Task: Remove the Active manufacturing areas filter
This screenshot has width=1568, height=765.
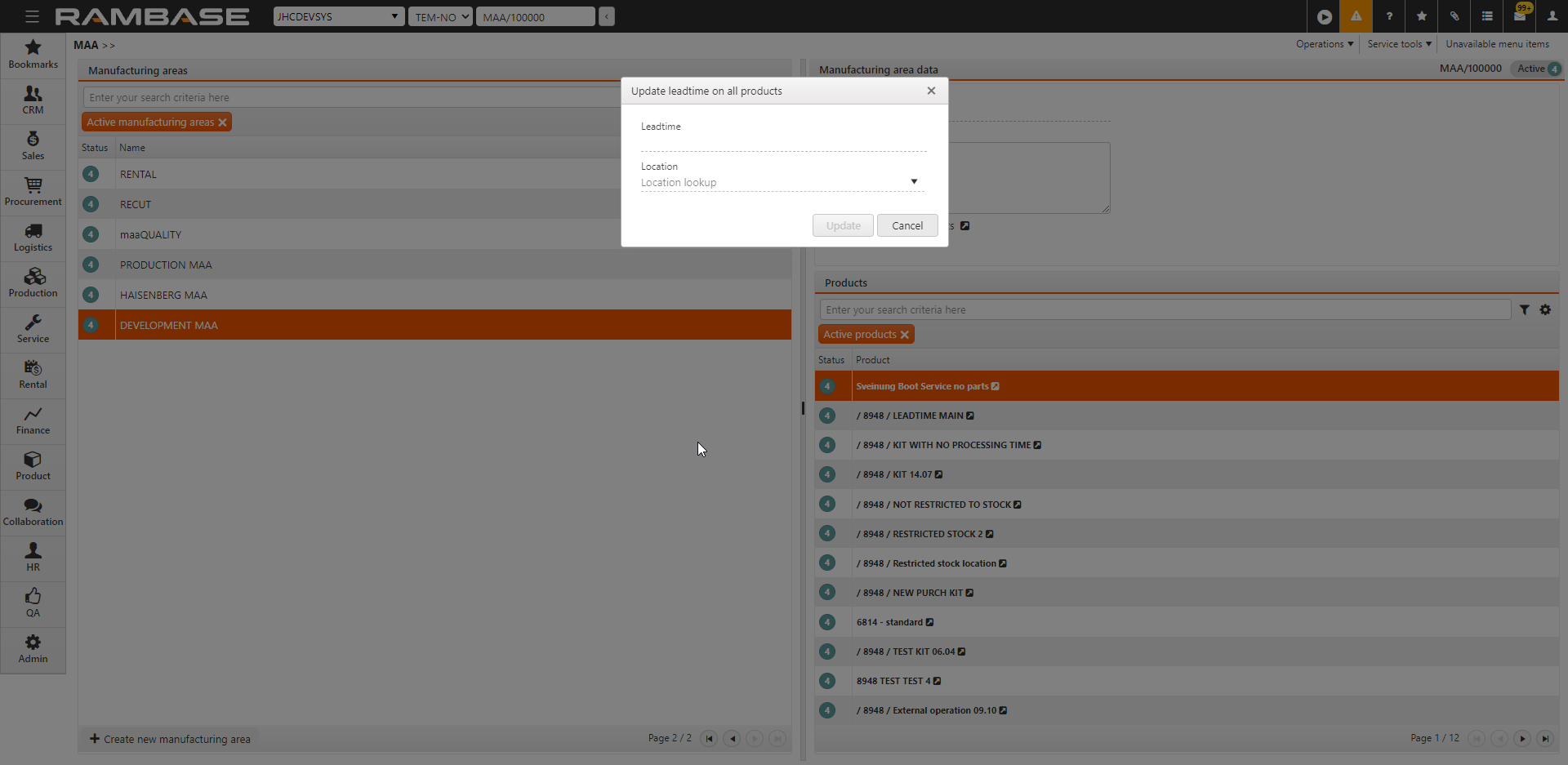Action: coord(222,122)
